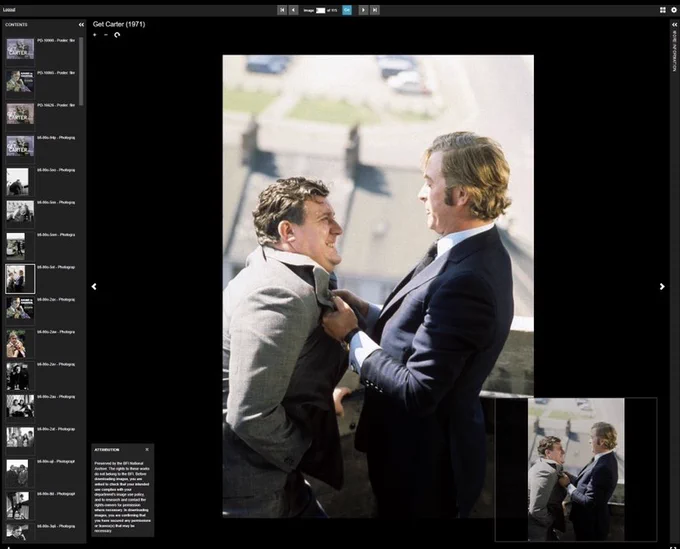Open the fourteenth thumbnail, two men in coats
The height and width of the screenshot is (549, 680).
pyautogui.click(x=17, y=473)
